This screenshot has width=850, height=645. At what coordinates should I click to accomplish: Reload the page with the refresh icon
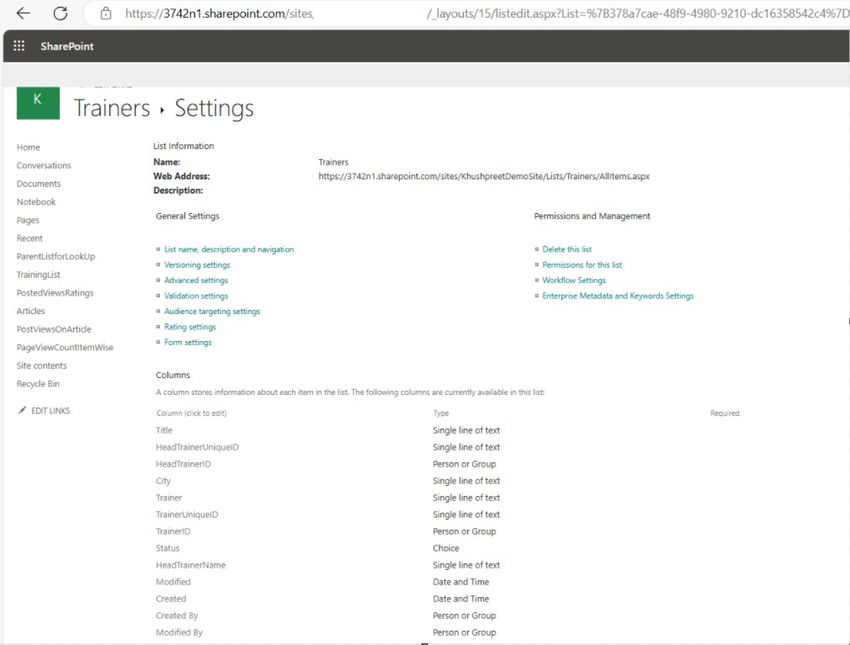point(60,13)
